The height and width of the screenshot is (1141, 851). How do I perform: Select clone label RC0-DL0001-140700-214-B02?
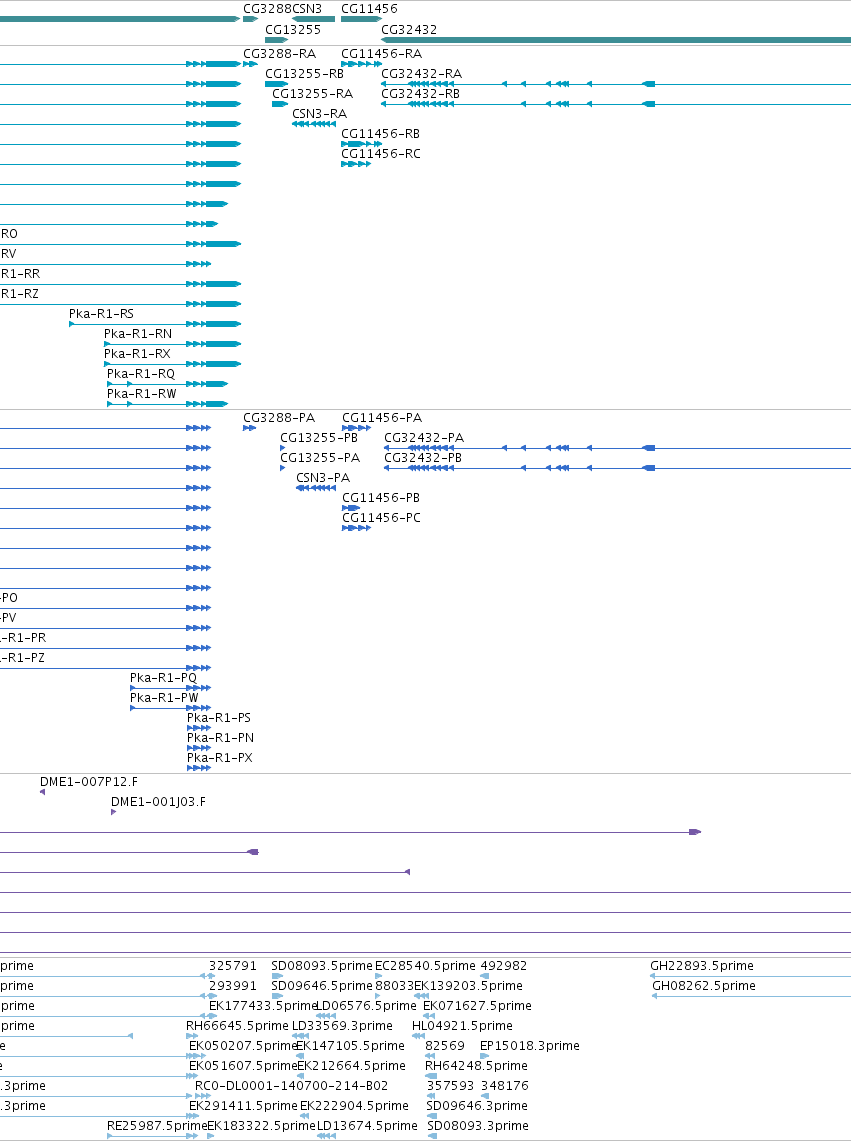[x=292, y=1086]
